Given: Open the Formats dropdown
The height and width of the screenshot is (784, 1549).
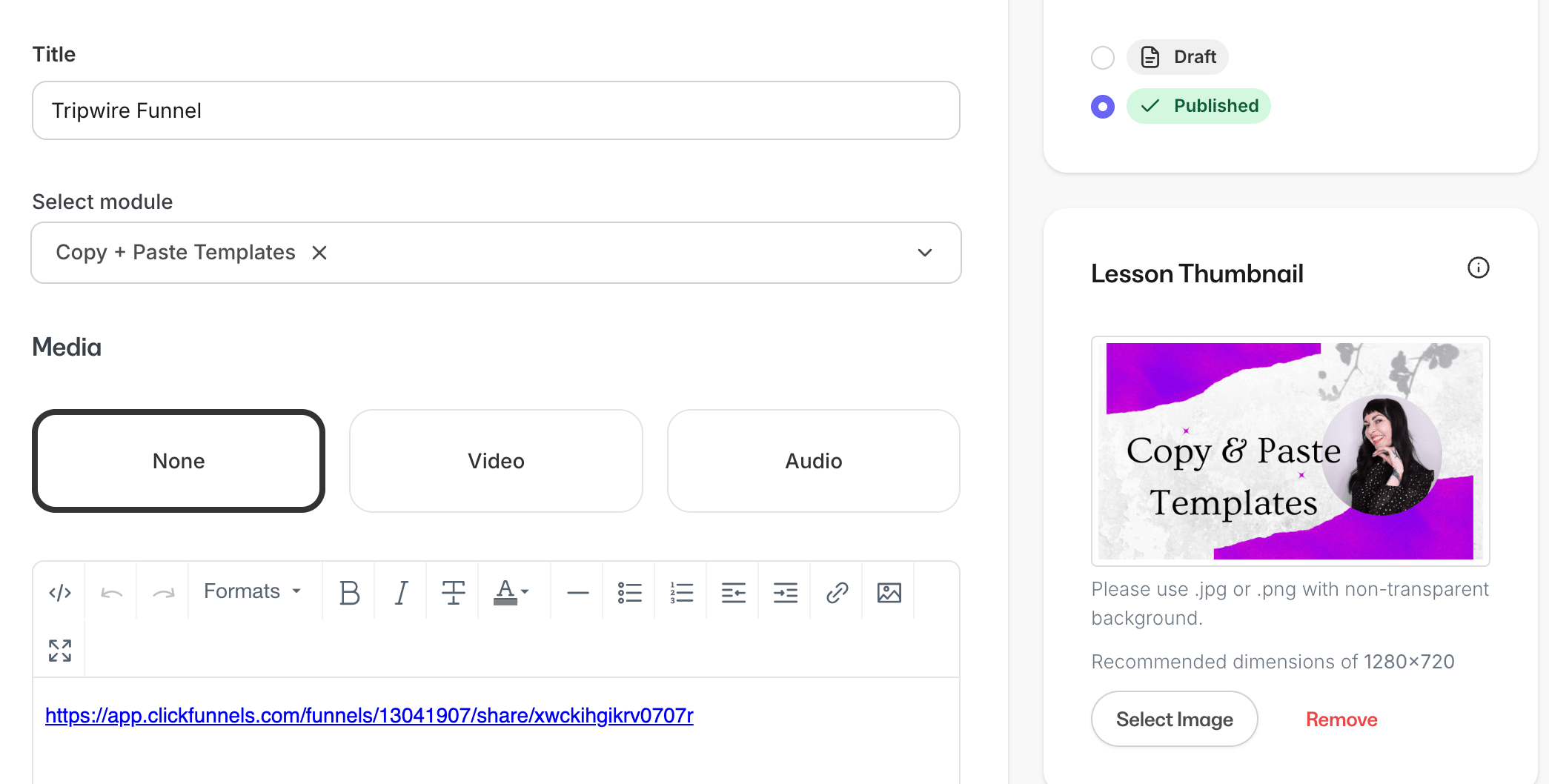Looking at the screenshot, I should point(253,591).
